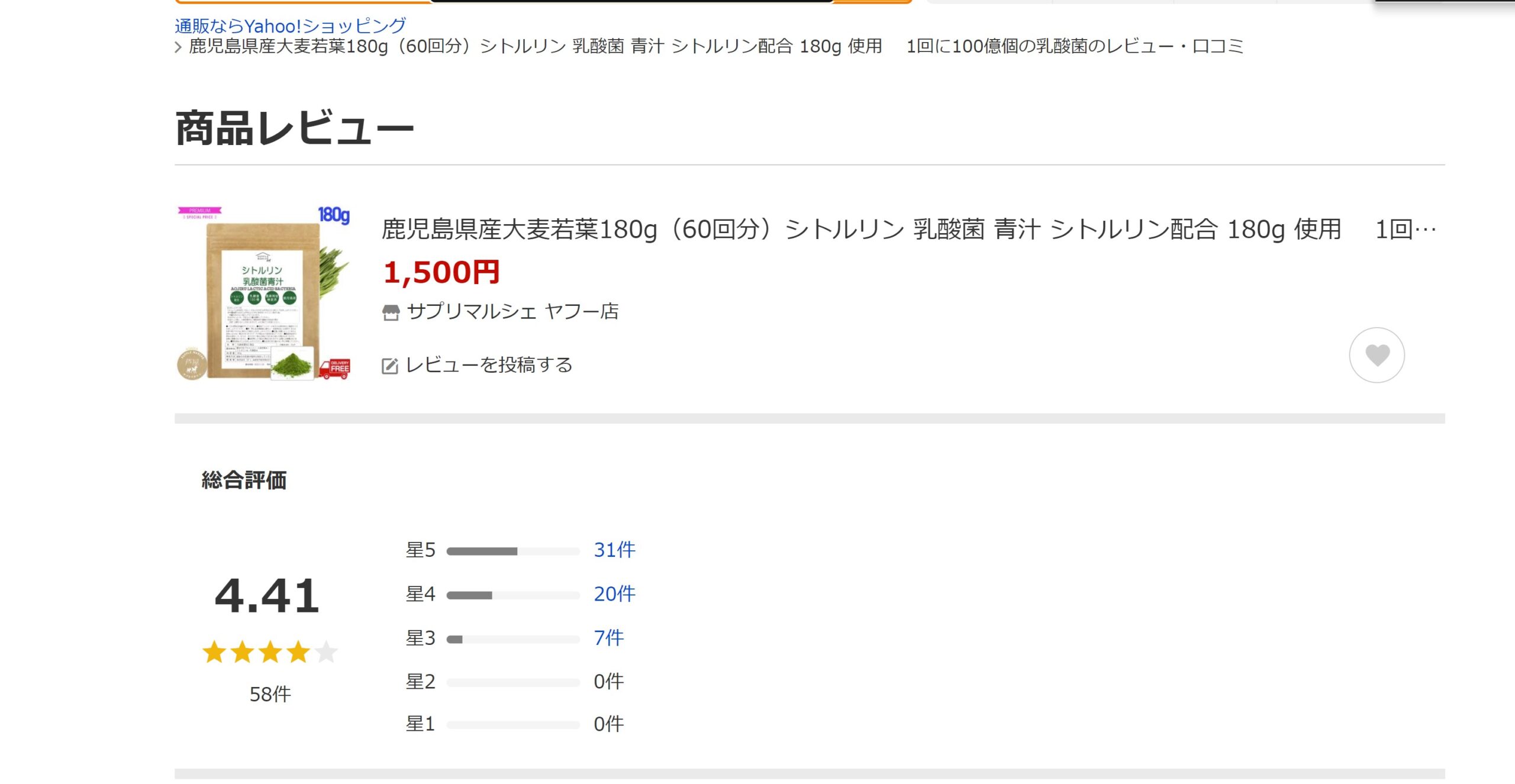Click the store icon beside サプリマルシェ
This screenshot has height=784, width=1515.
[x=391, y=312]
